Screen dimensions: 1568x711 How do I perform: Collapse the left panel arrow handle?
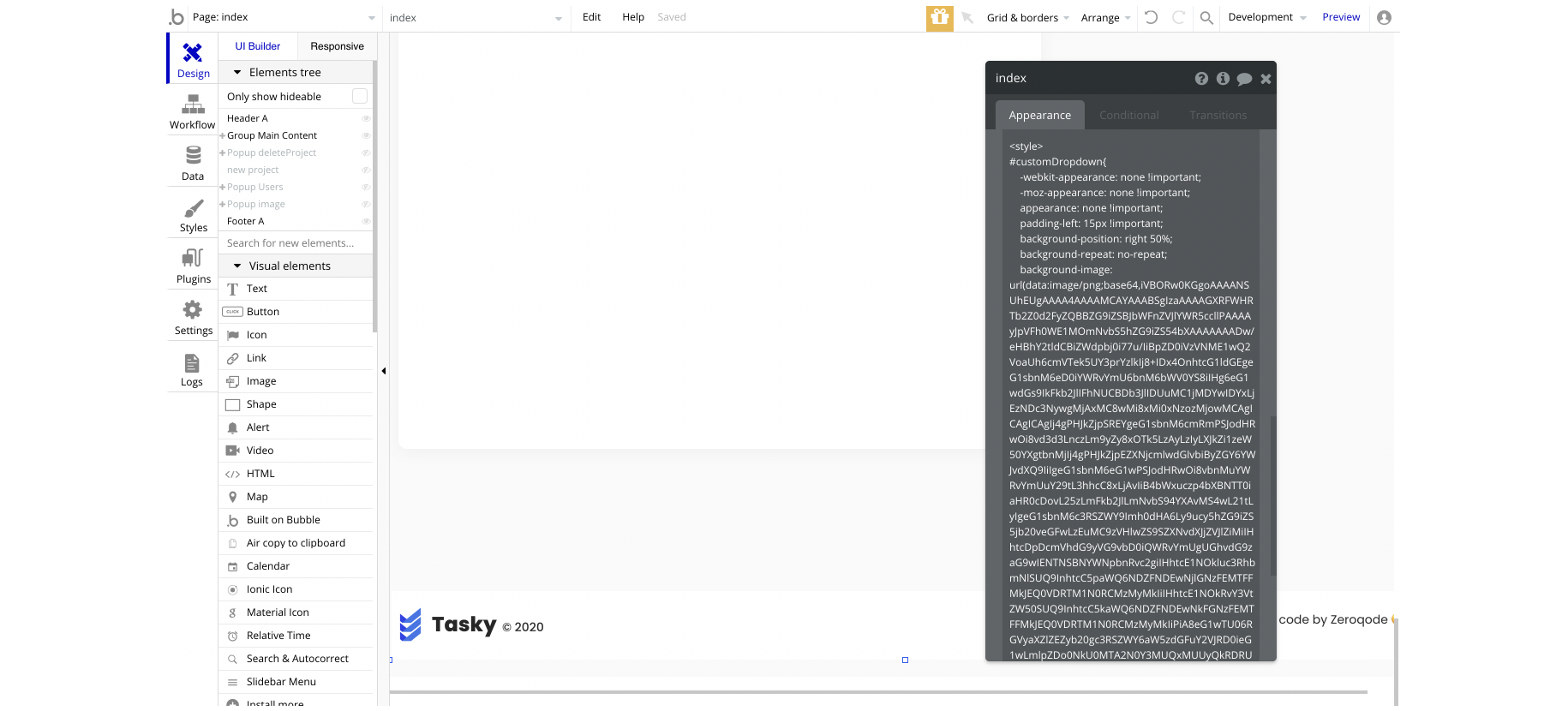coord(384,371)
